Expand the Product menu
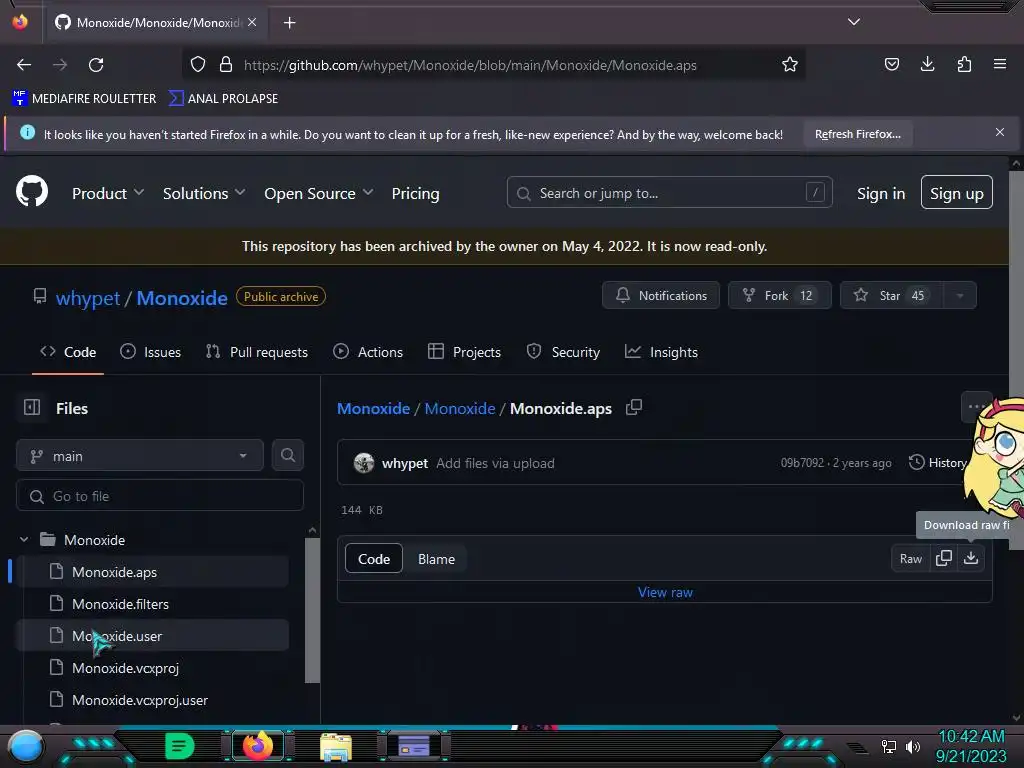Image resolution: width=1024 pixels, height=768 pixels. pos(108,193)
